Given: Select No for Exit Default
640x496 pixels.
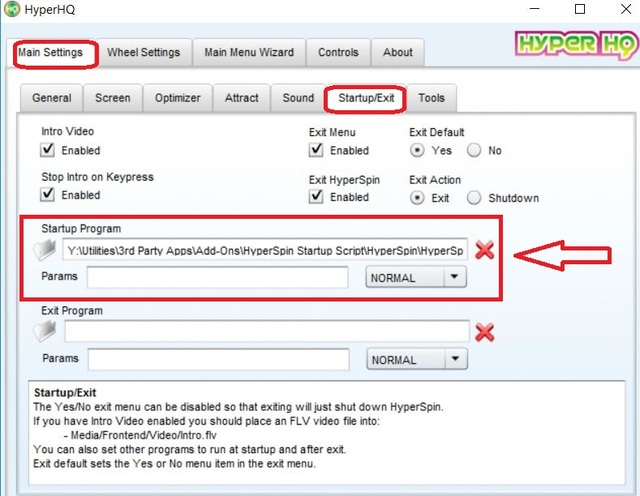Looking at the screenshot, I should (x=474, y=150).
